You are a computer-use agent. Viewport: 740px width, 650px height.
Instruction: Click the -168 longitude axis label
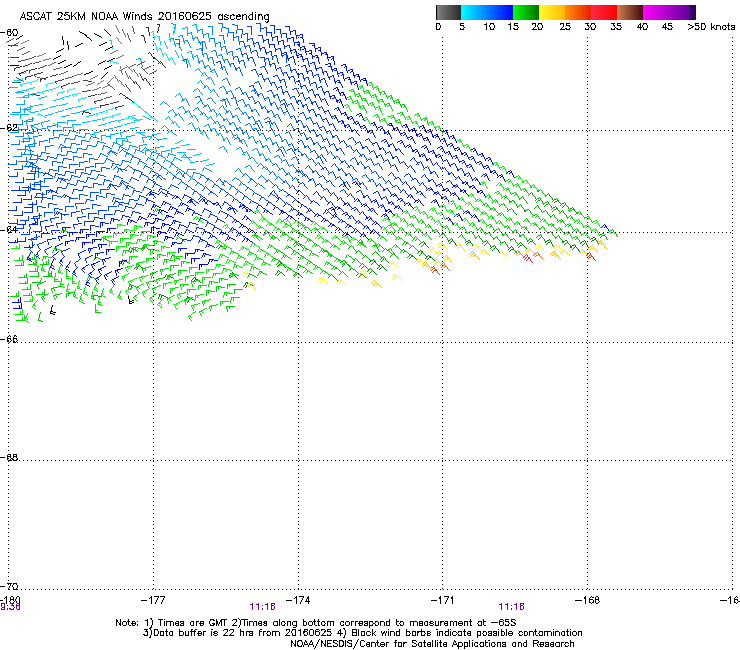tap(588, 600)
